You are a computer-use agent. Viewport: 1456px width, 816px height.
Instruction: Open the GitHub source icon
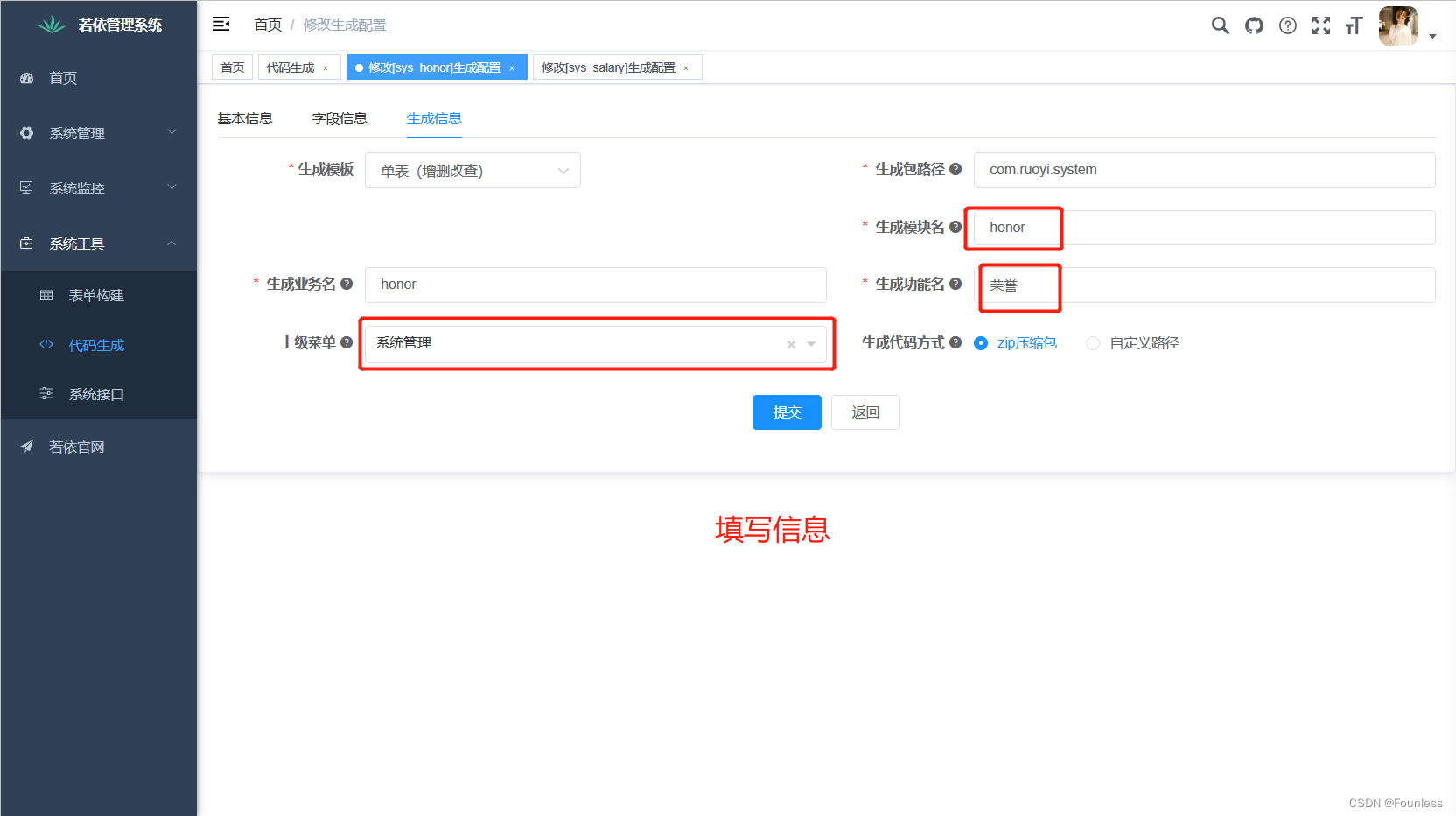click(x=1254, y=25)
